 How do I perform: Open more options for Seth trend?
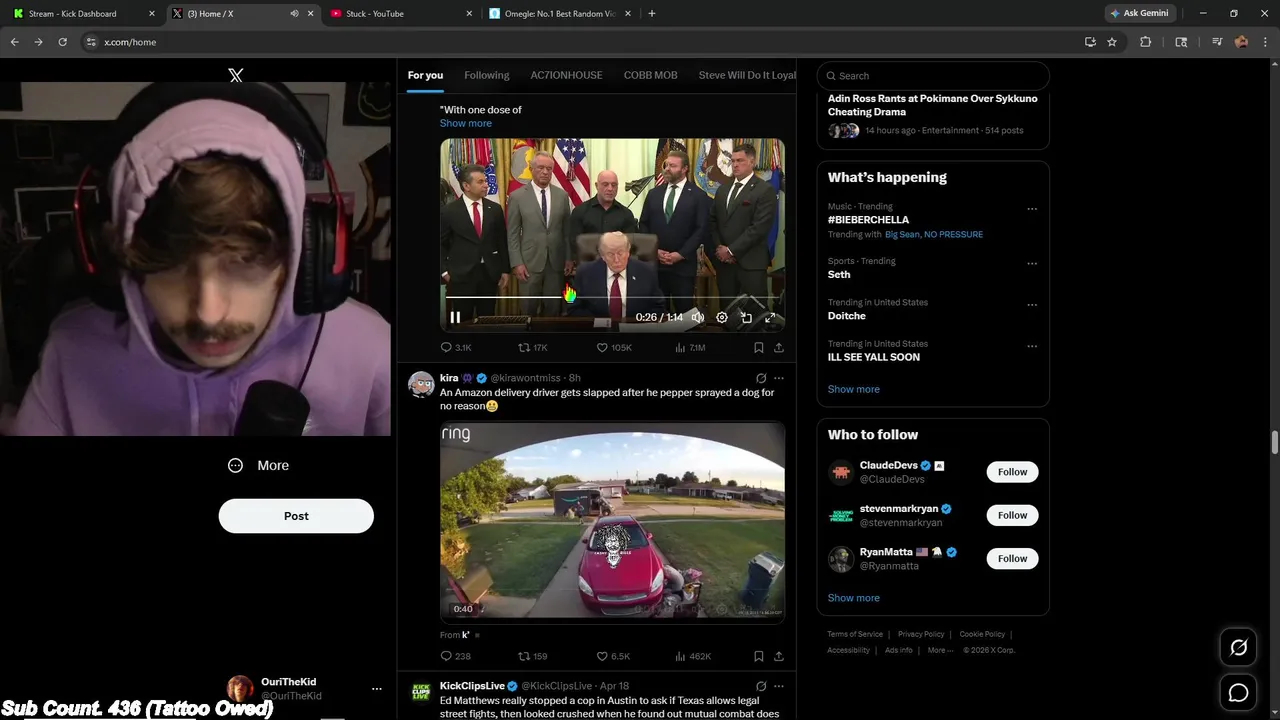point(1032,264)
